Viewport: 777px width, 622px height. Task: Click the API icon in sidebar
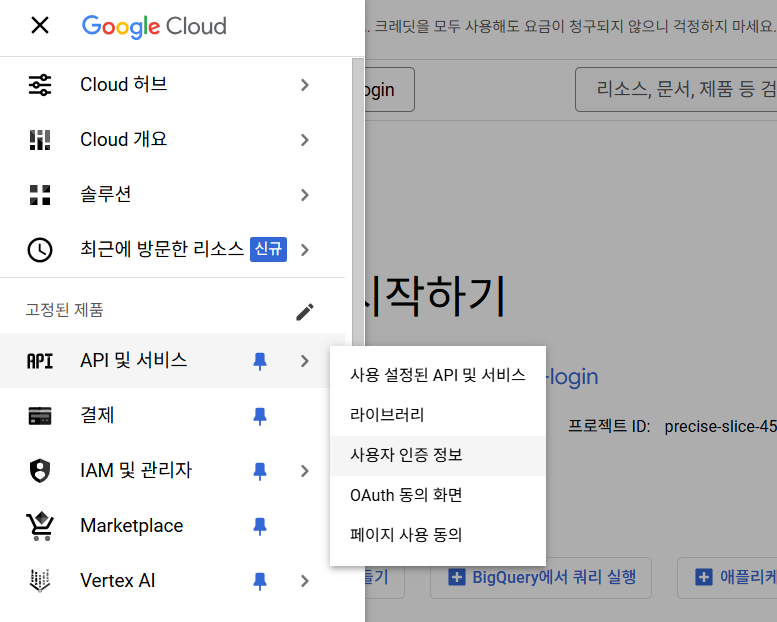click(x=40, y=361)
